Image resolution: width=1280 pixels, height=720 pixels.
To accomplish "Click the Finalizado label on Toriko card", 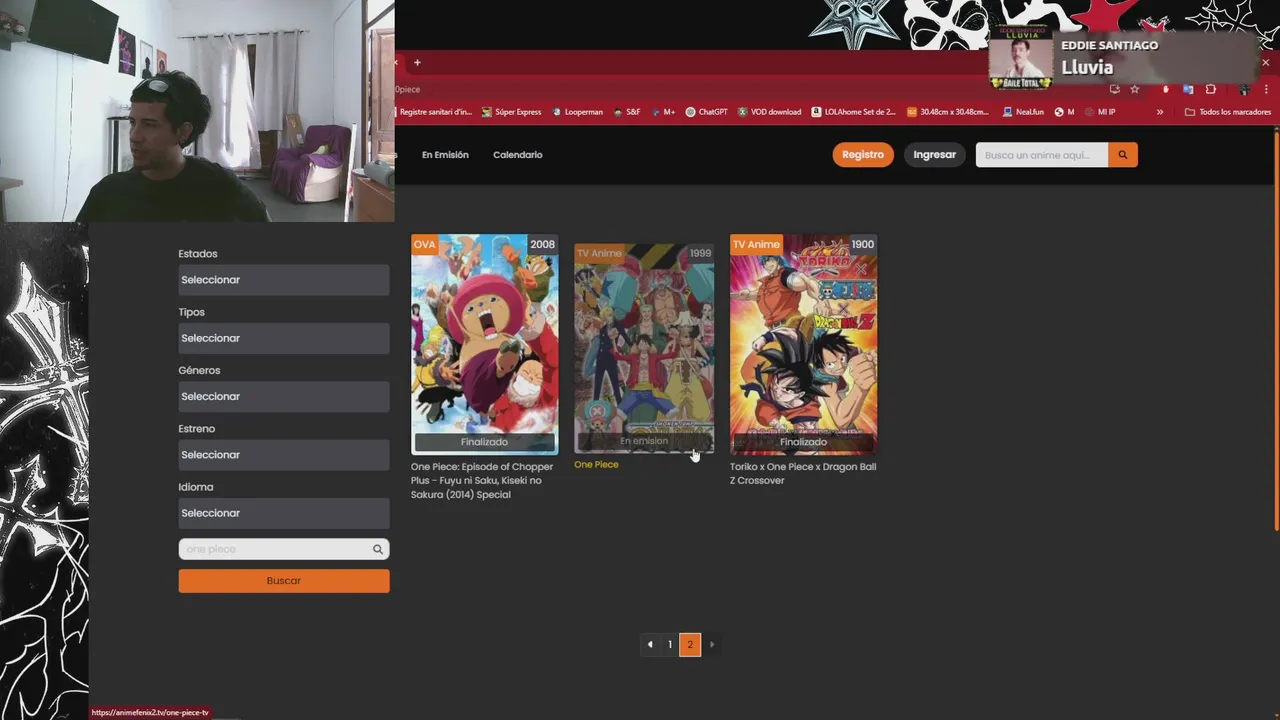I will [x=803, y=442].
